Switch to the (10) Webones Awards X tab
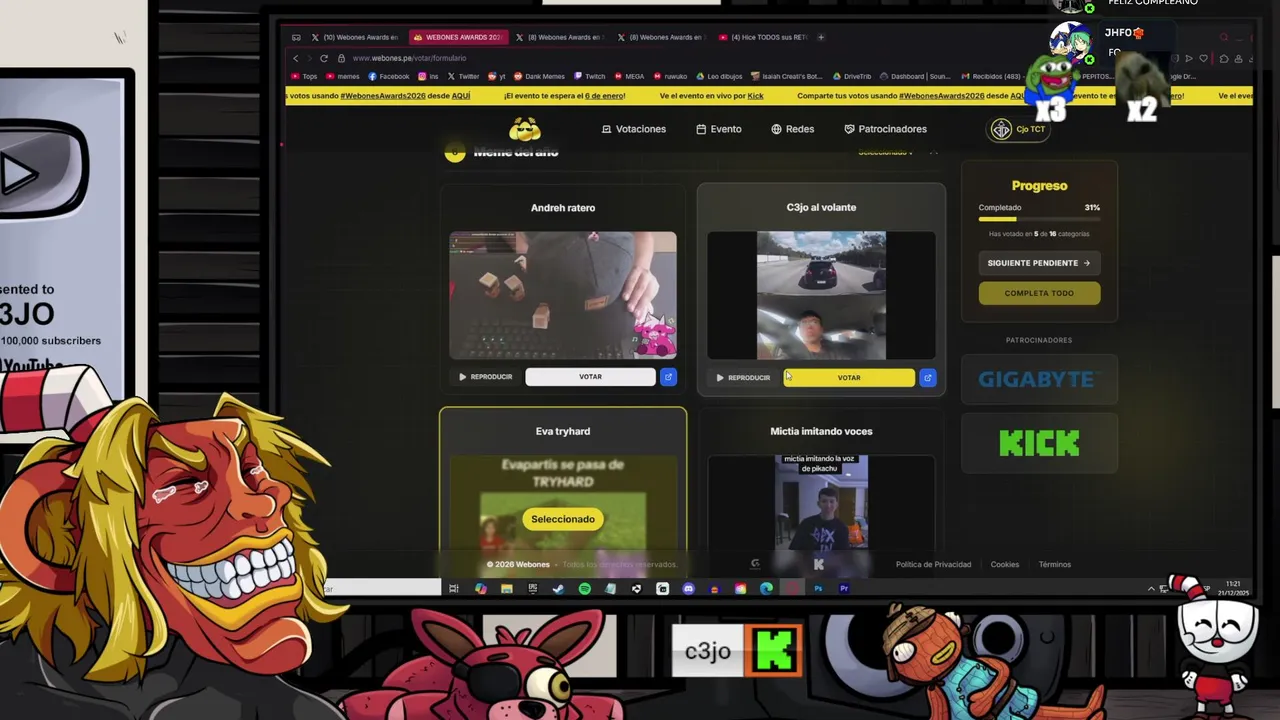Screen dimensions: 1280x720 point(354,37)
